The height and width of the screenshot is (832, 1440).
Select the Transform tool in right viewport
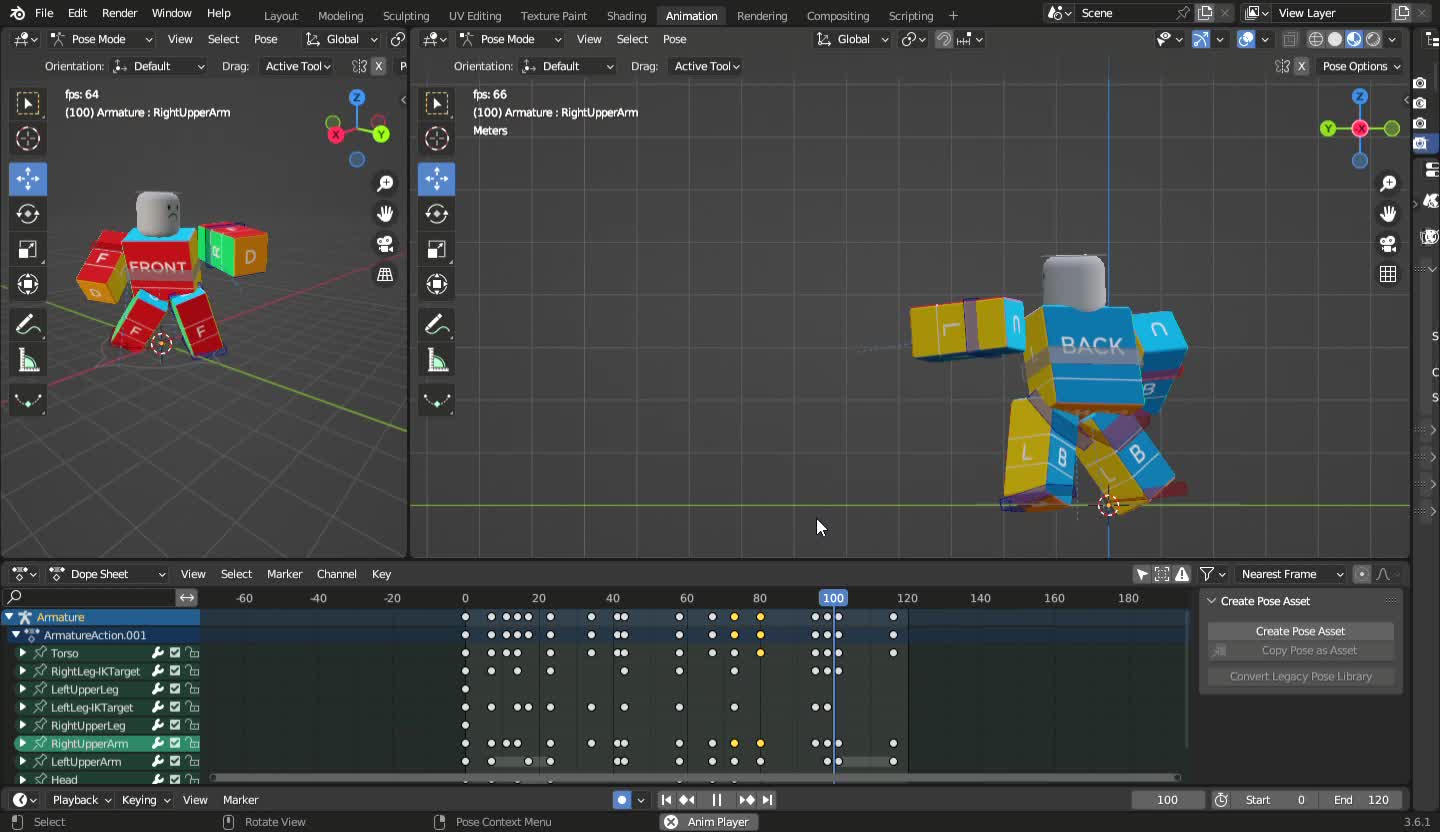tap(437, 284)
